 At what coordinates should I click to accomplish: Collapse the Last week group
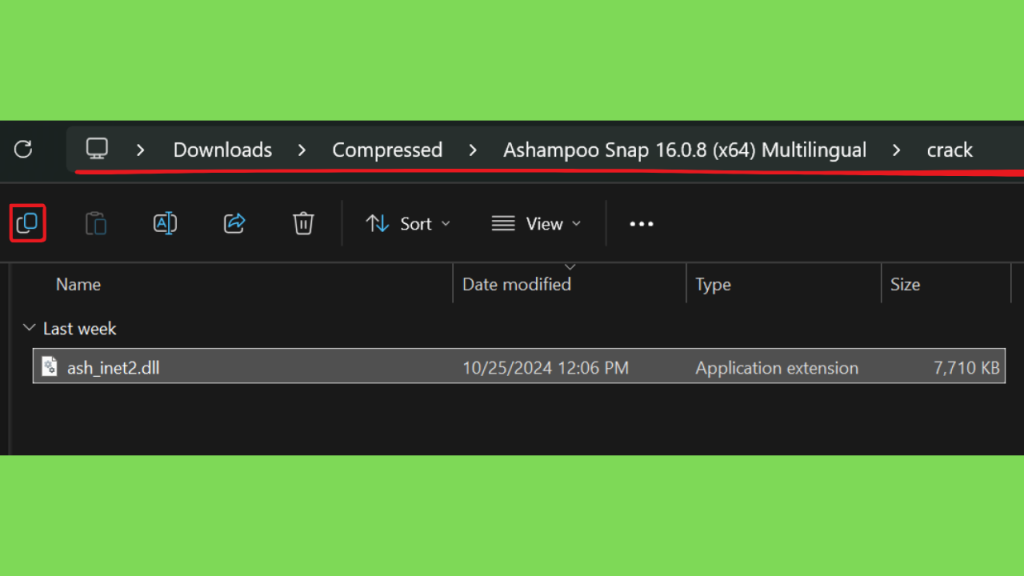click(x=29, y=328)
